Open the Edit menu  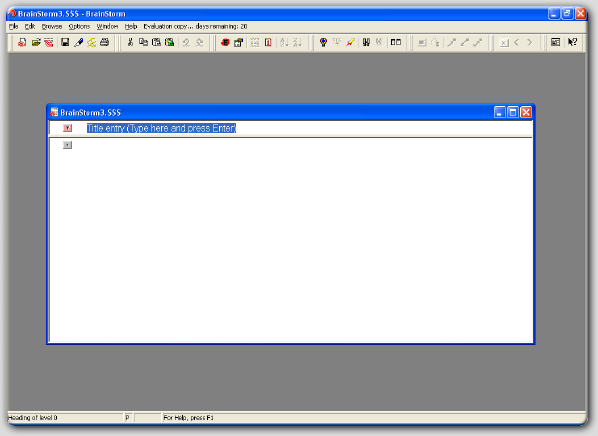click(30, 26)
